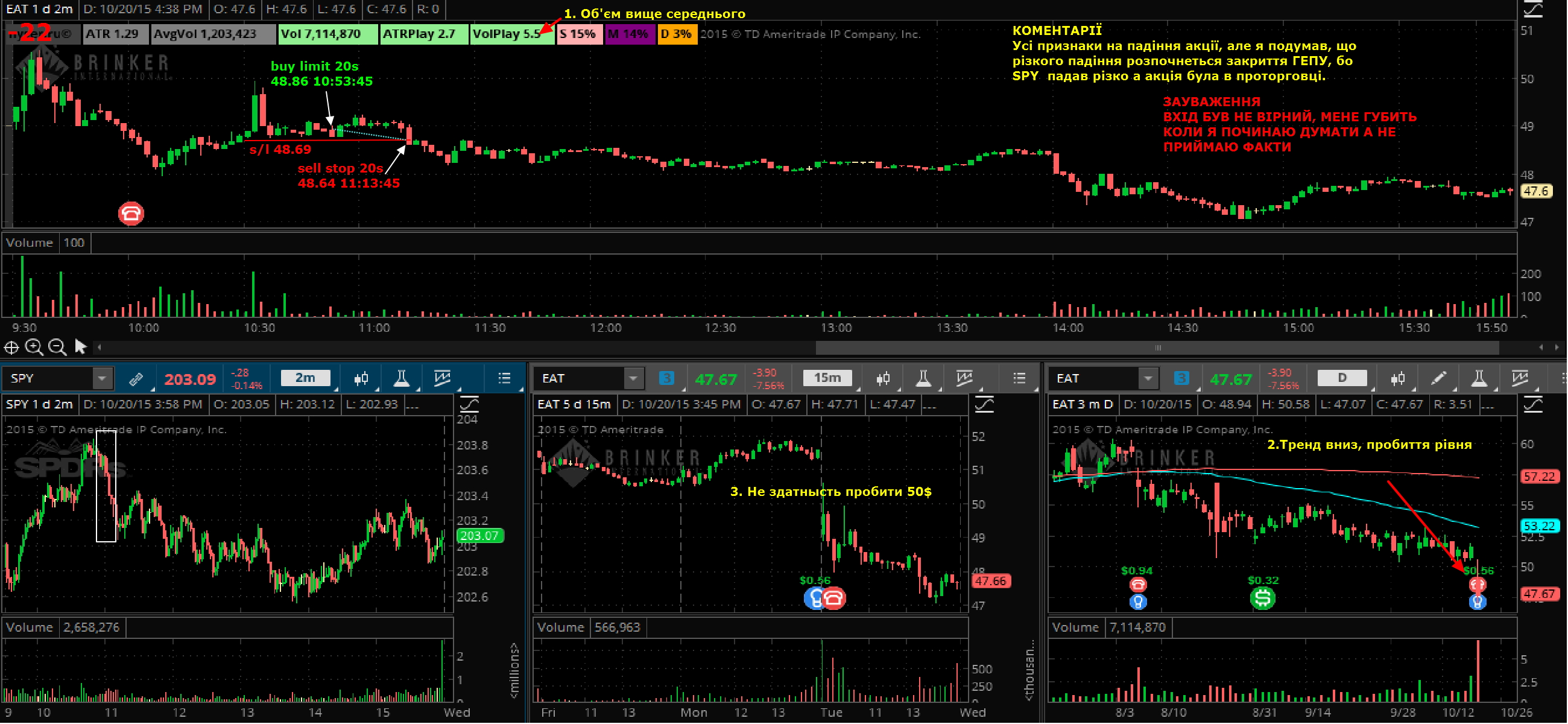This screenshot has height=724, width=1568.
Task: Open chart style candle icon in SPY toolbar
Action: [x=362, y=379]
